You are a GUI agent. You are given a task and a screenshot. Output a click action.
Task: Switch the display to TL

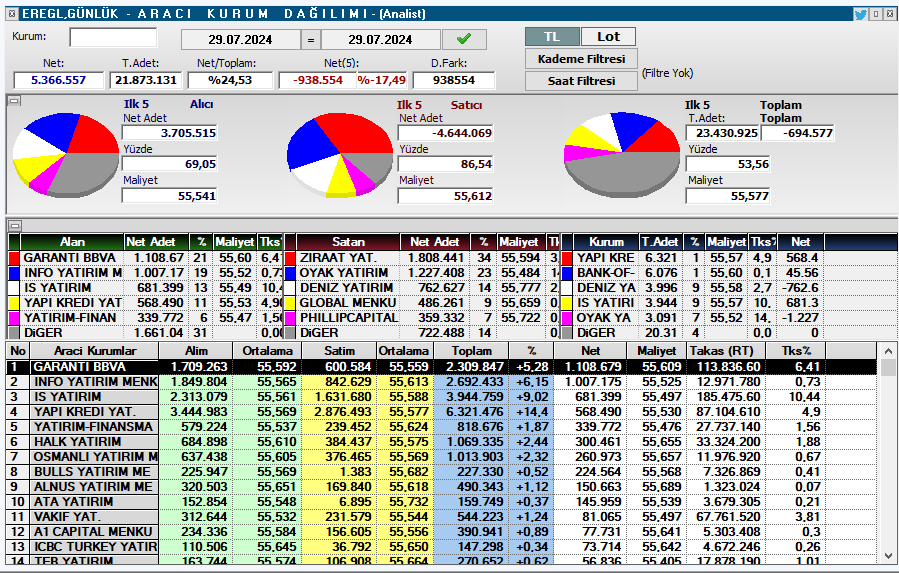pos(552,37)
